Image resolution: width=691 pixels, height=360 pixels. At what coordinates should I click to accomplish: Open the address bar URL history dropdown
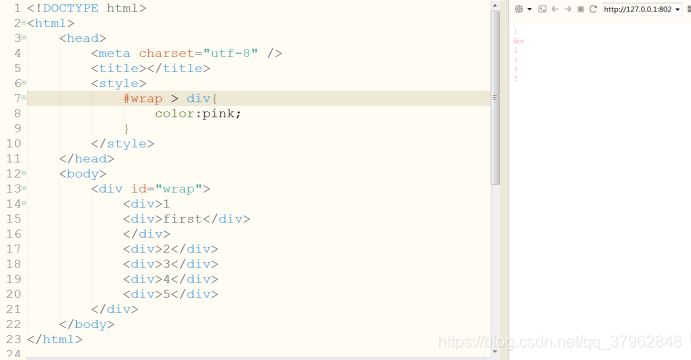[677, 9]
